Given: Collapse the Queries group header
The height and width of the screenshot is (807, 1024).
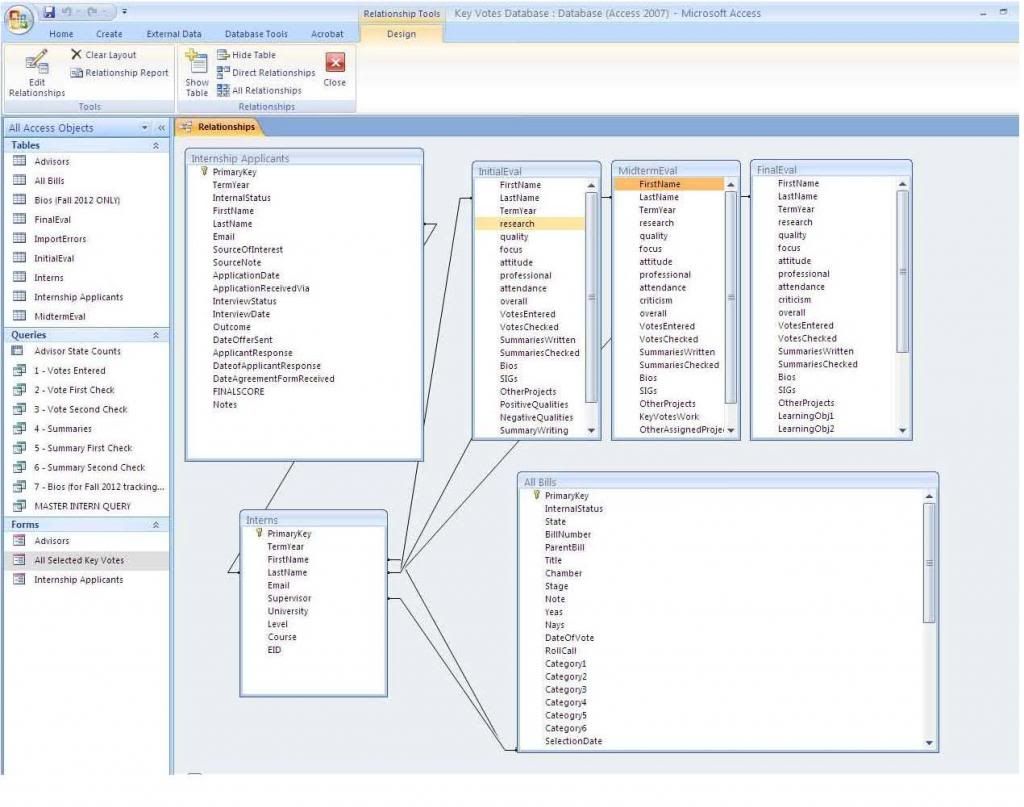Looking at the screenshot, I should click(x=155, y=335).
